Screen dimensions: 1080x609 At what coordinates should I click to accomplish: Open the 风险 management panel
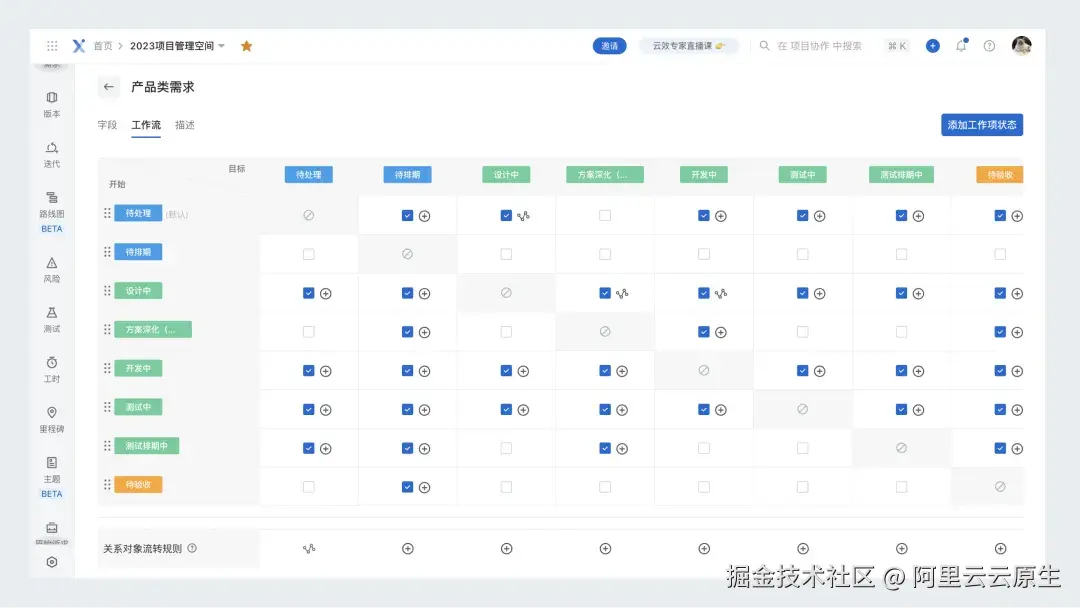(51, 270)
